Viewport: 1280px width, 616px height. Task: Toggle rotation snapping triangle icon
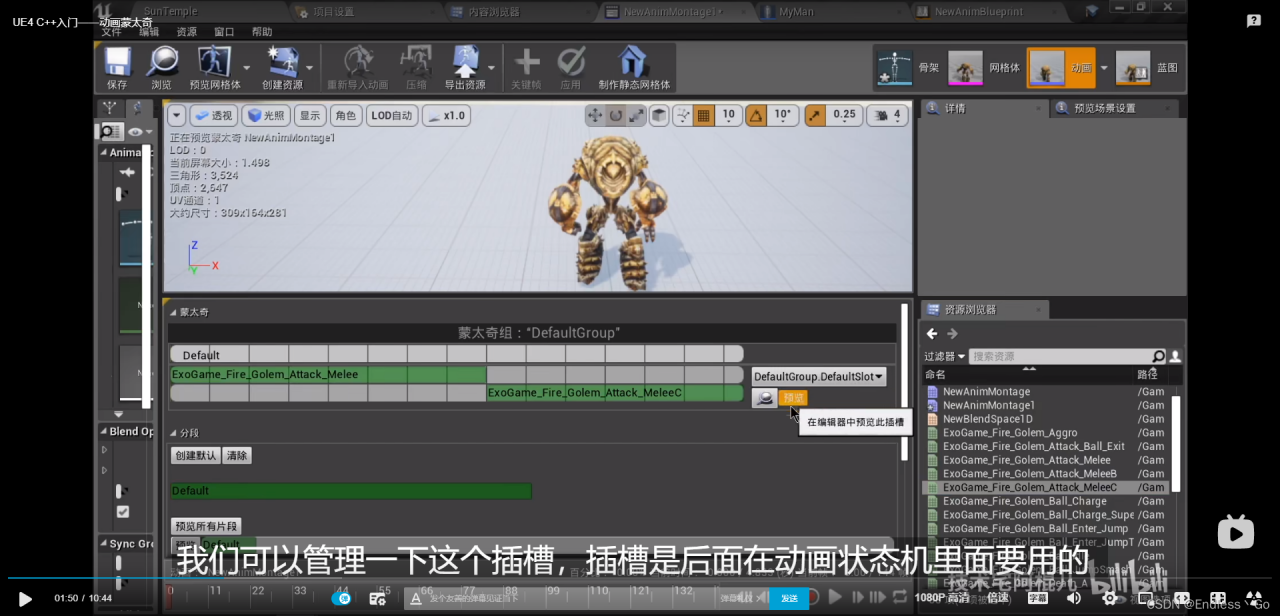(756, 116)
